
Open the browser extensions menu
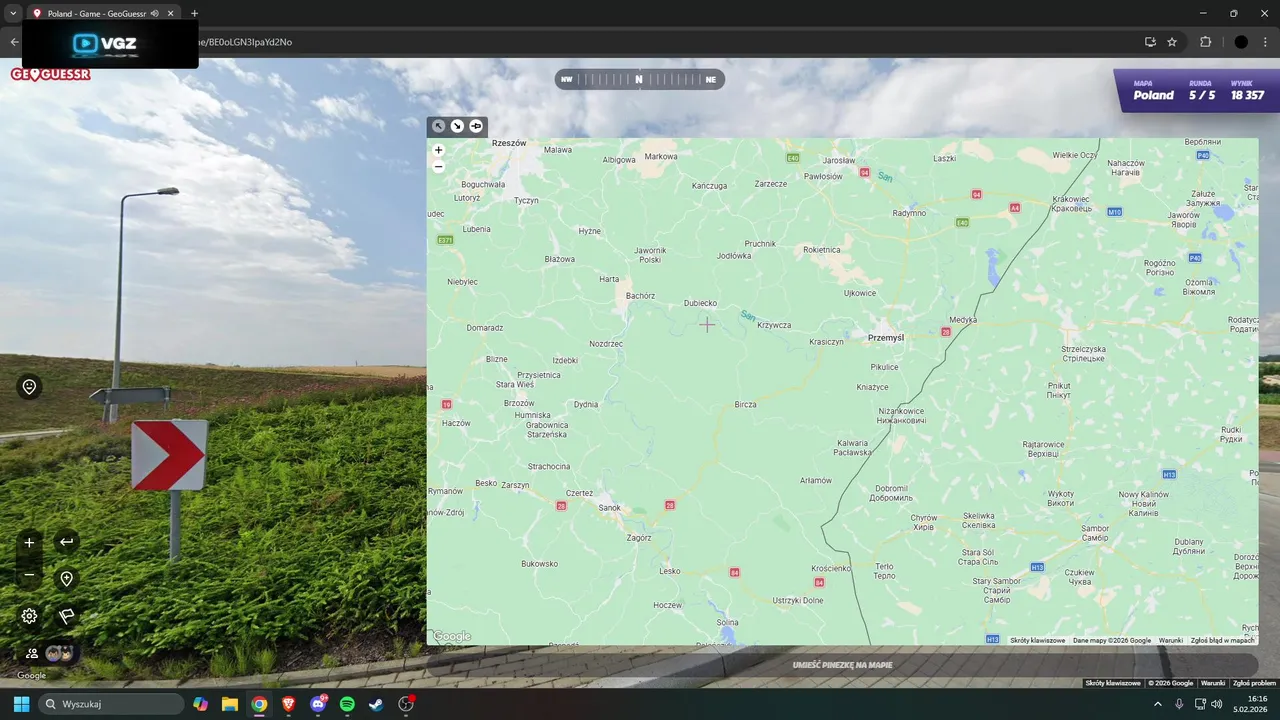click(1205, 42)
